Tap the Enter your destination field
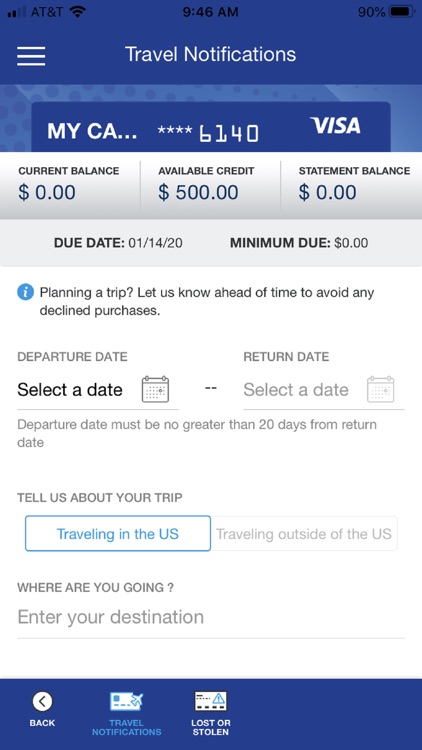Screen dimensions: 422x750 pyautogui.click(x=211, y=617)
